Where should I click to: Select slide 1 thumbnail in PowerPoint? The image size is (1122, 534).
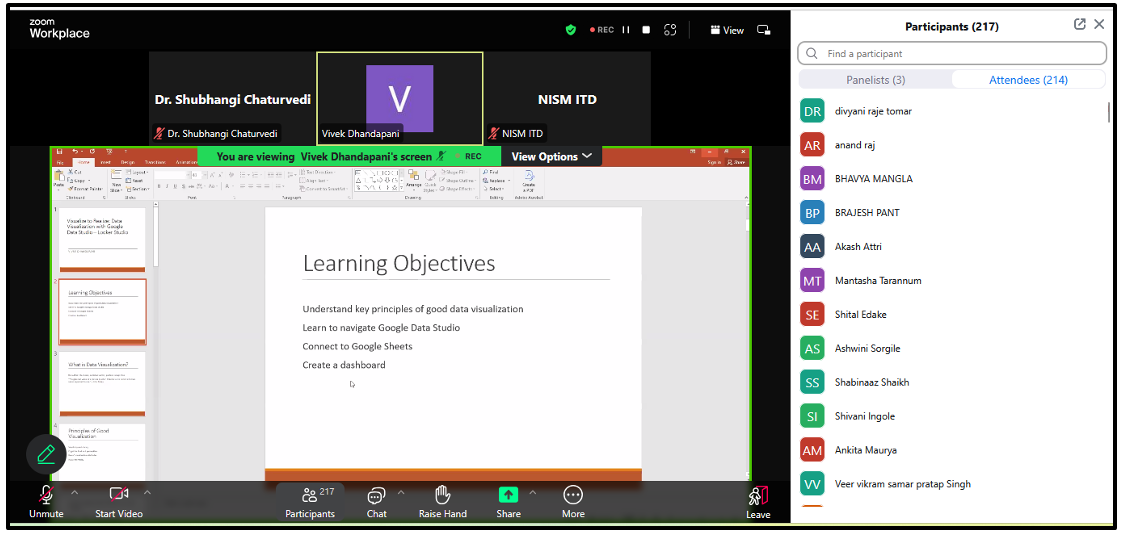(x=102, y=239)
